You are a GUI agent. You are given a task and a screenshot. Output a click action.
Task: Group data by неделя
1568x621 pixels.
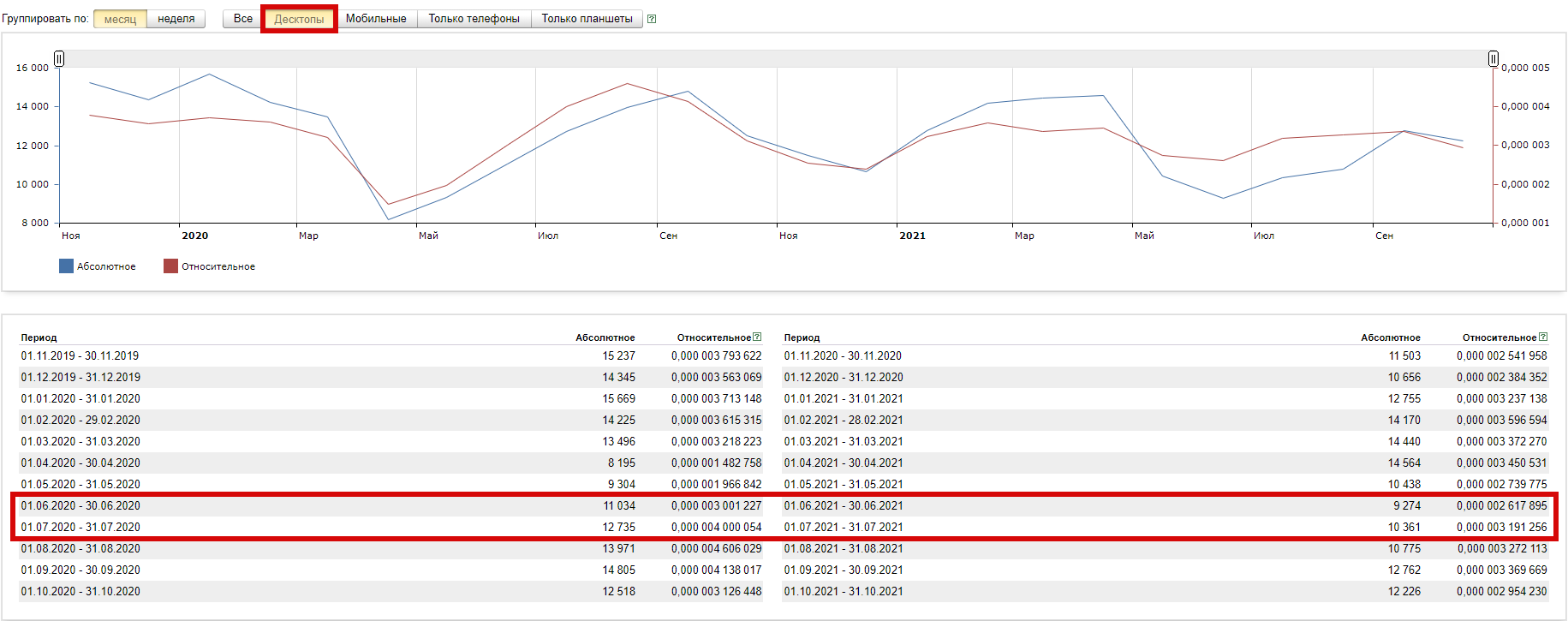click(x=176, y=19)
